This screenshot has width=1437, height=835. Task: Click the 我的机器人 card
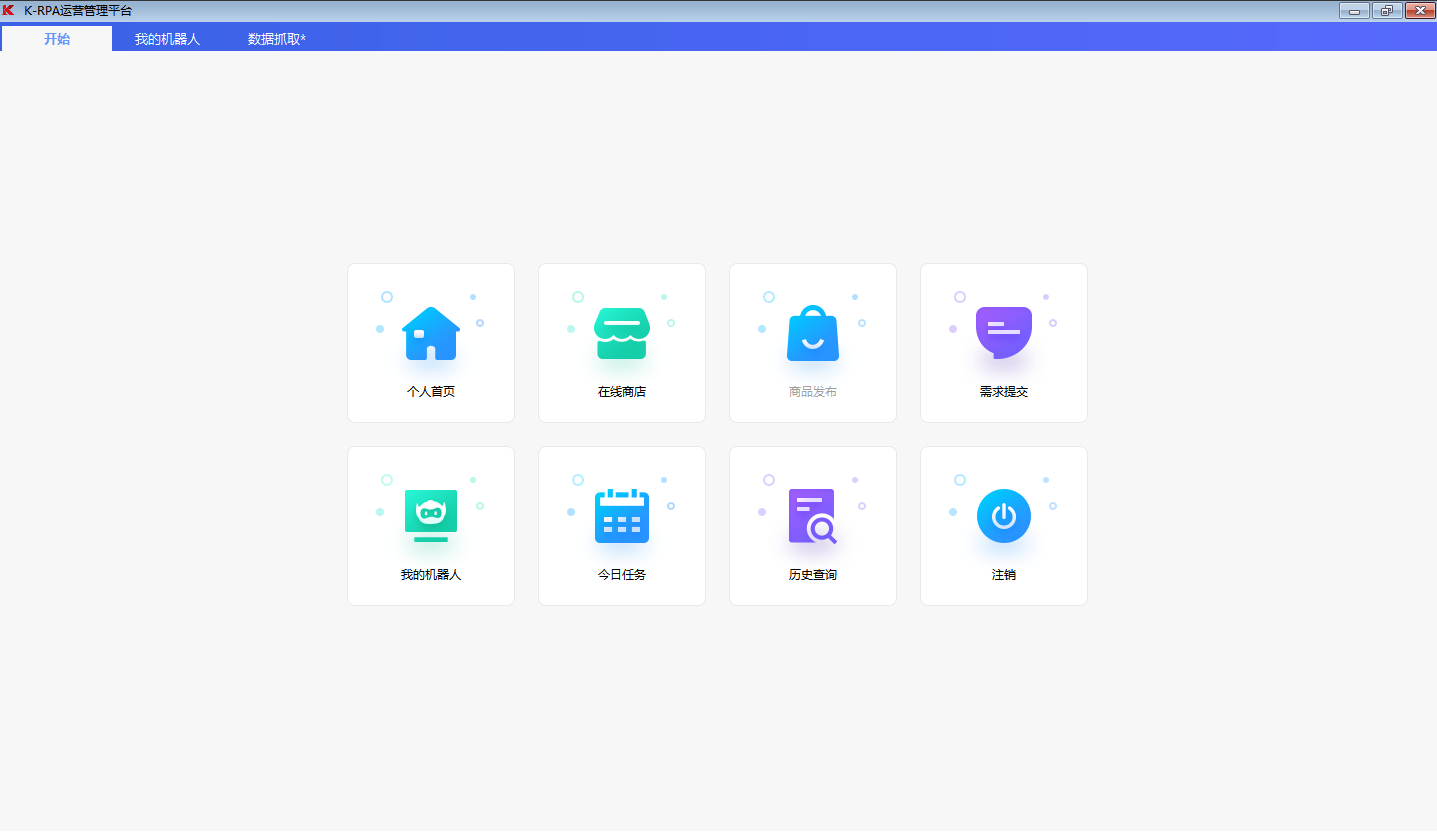click(x=430, y=525)
